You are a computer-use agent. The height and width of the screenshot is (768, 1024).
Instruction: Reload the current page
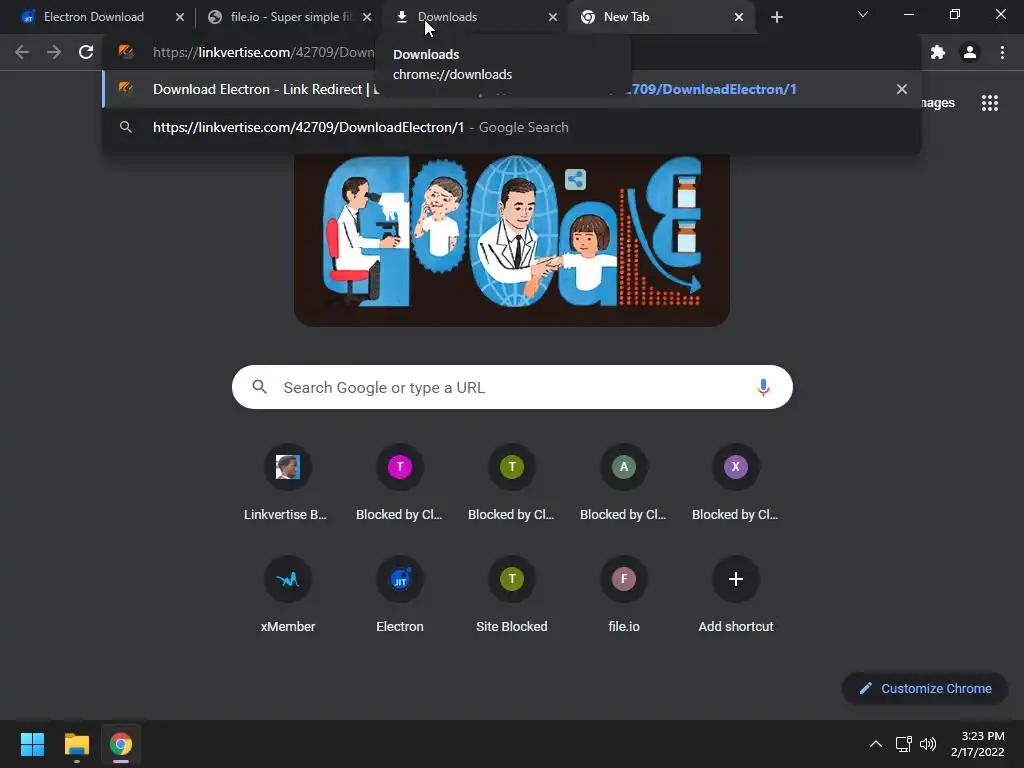86,52
